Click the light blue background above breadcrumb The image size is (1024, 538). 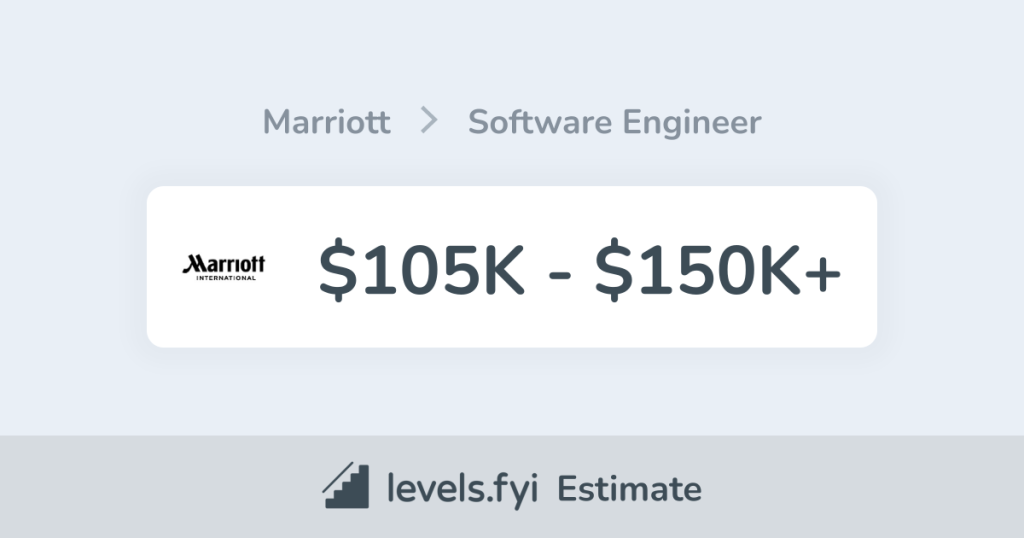click(x=512, y=50)
